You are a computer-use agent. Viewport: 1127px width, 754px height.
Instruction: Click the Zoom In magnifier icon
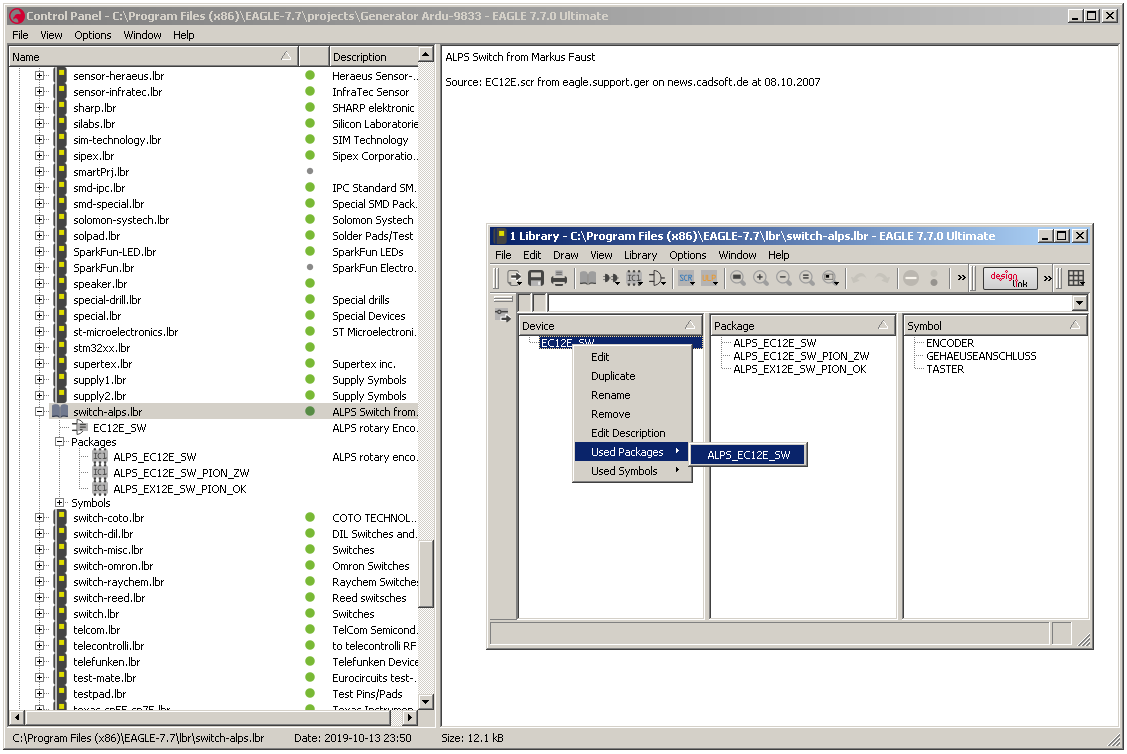761,279
